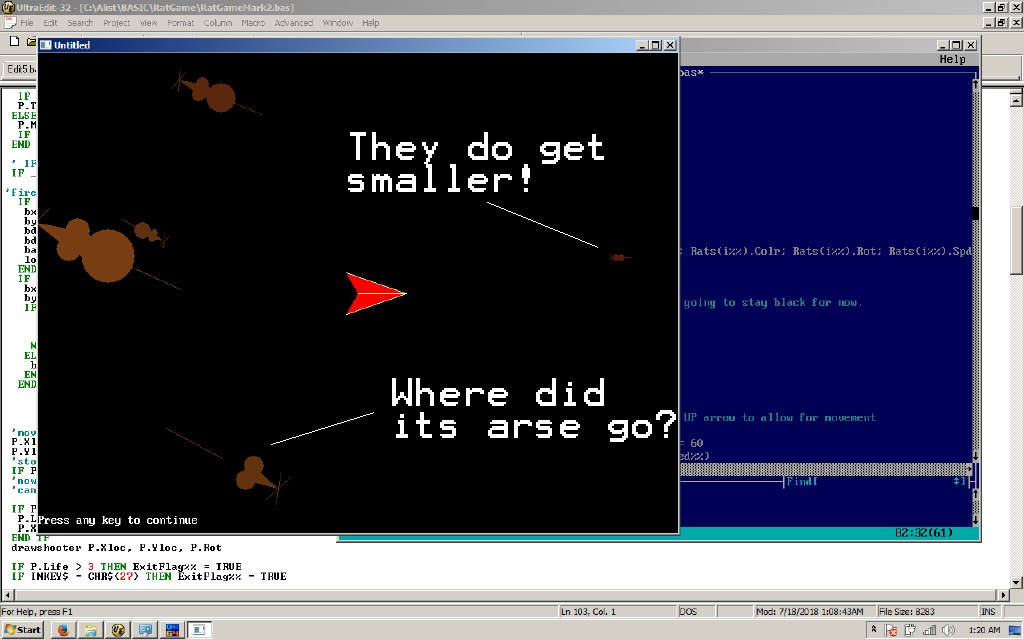The width and height of the screenshot is (1024, 640).
Task: Click the QB64 vertical scrollbar up arrow
Action: (975, 85)
